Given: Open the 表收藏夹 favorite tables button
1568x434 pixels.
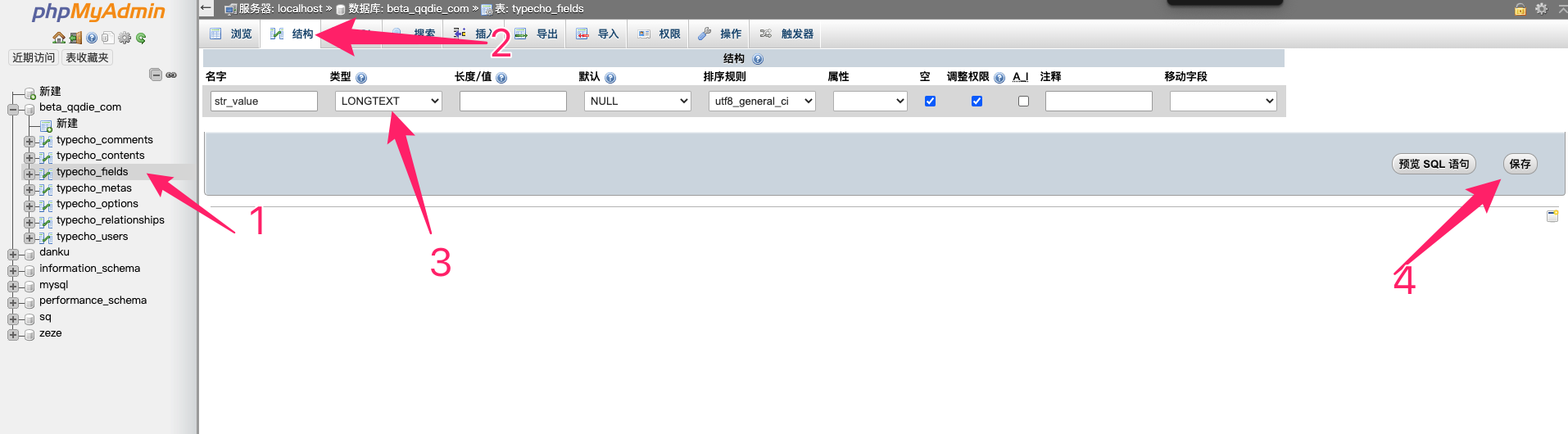Looking at the screenshot, I should click(87, 57).
